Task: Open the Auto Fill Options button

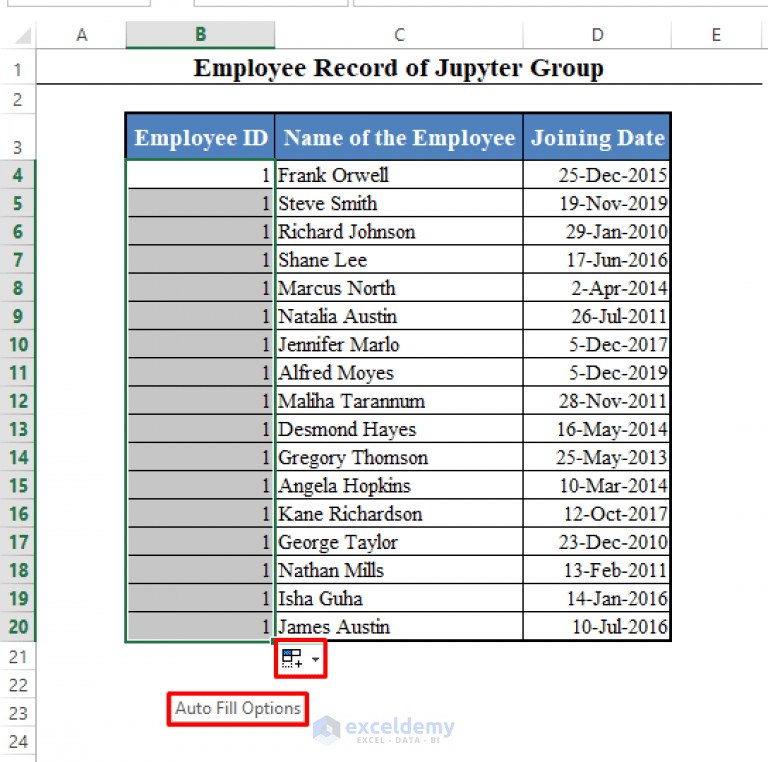Action: [x=300, y=659]
